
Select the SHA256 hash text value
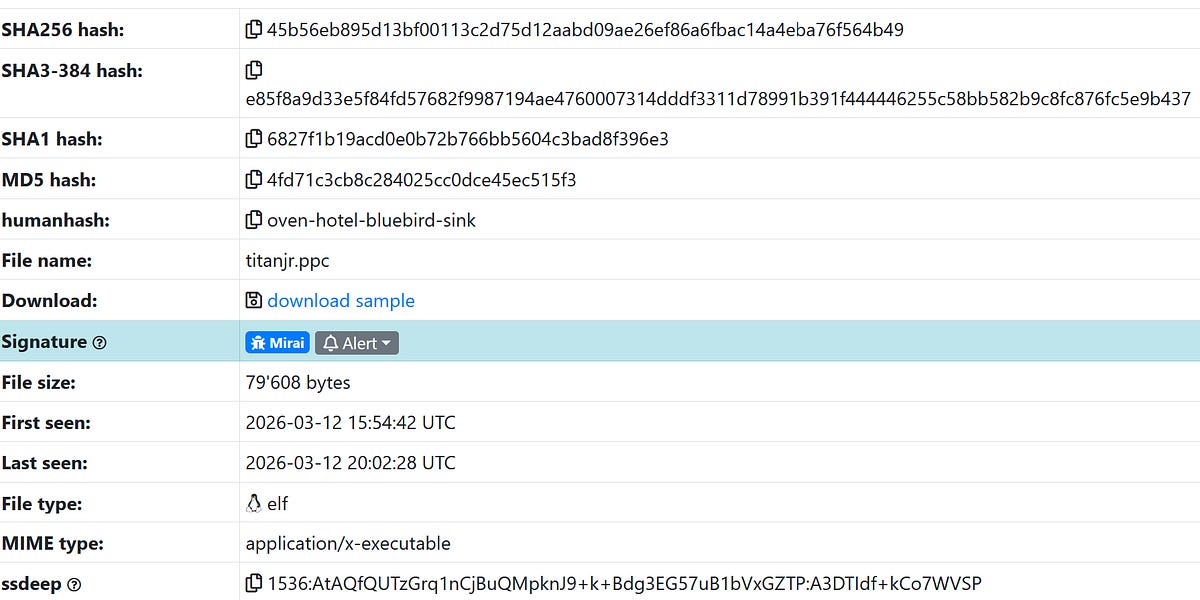[x=585, y=29]
